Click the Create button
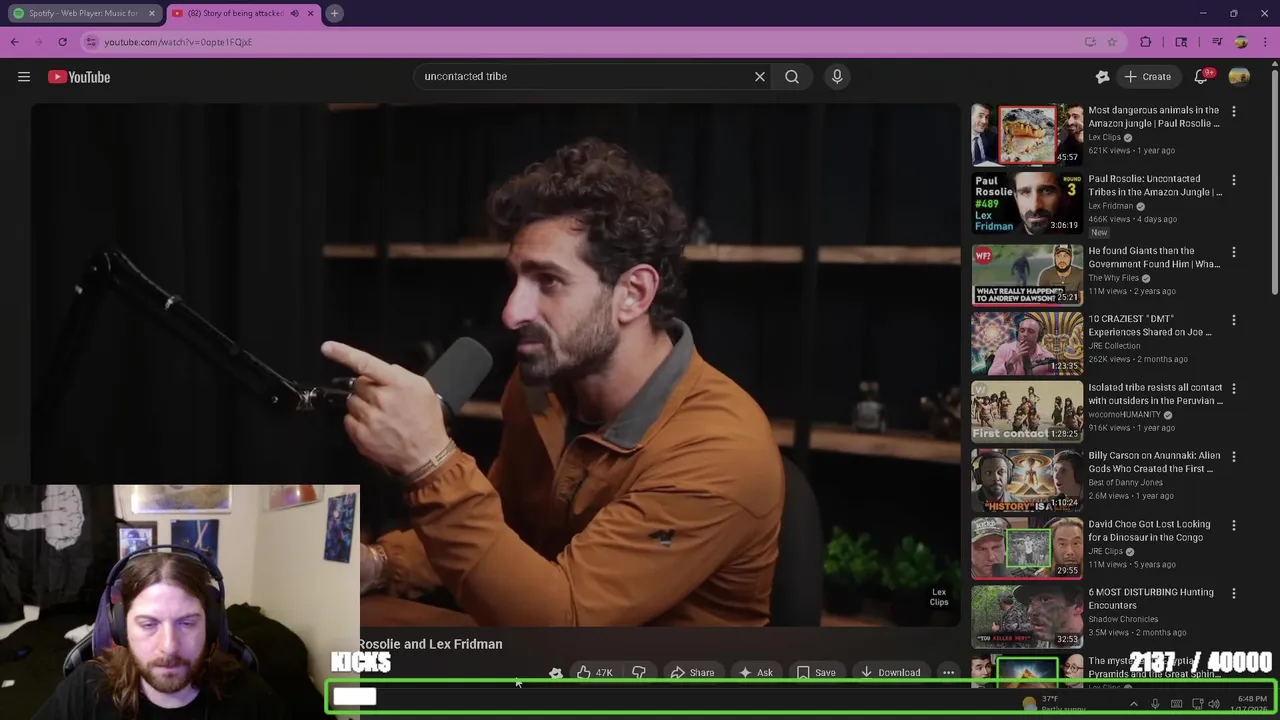 coord(1147,77)
